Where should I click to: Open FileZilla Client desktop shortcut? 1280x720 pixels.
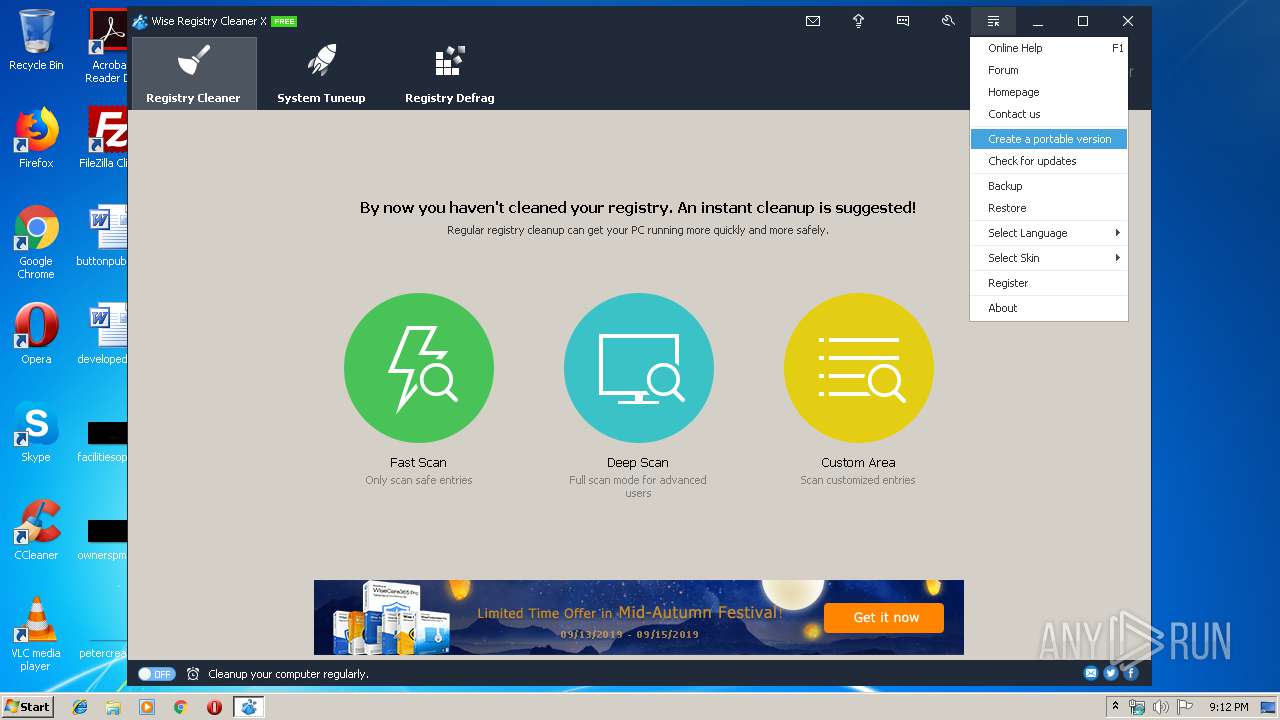pyautogui.click(x=106, y=138)
